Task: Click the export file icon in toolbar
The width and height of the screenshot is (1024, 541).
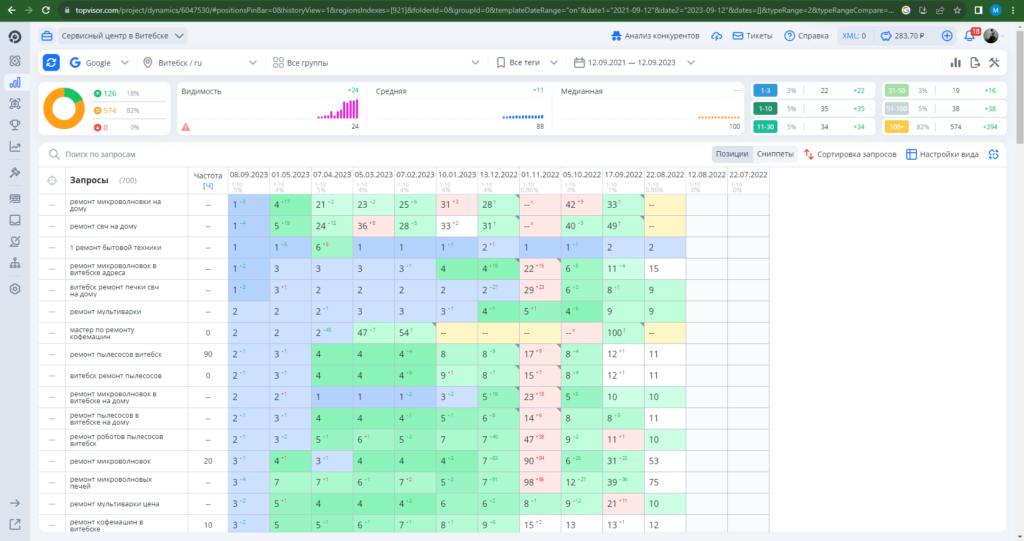Action: (x=975, y=63)
